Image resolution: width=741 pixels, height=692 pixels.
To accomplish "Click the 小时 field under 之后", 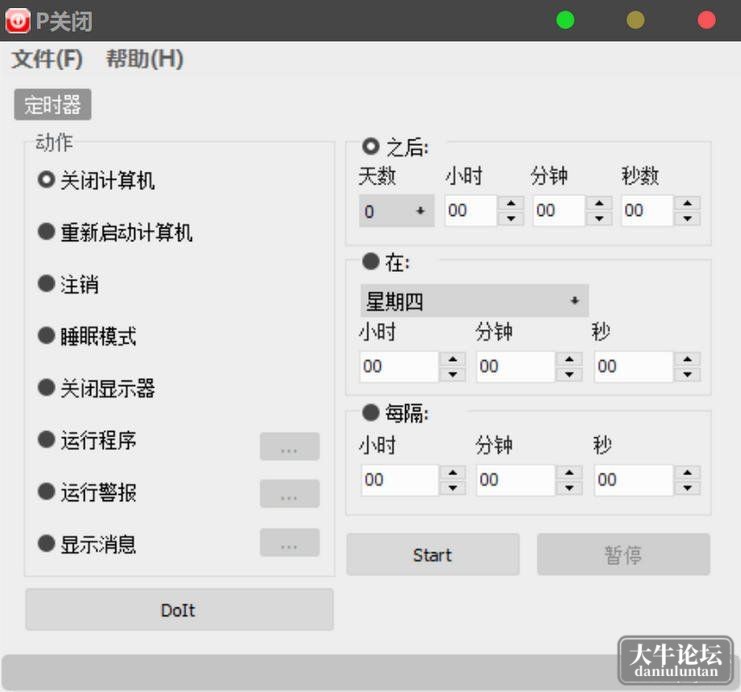I will (471, 211).
